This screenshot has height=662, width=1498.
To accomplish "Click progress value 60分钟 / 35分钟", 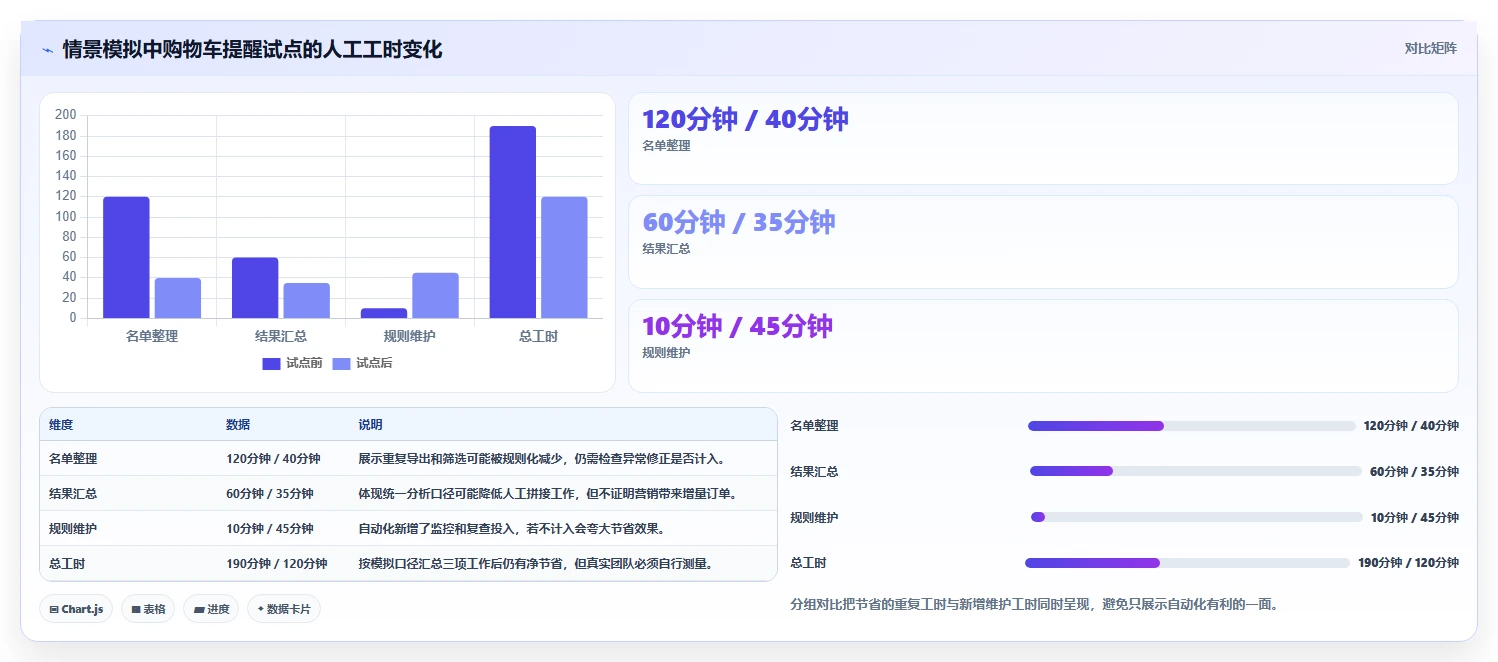I will tap(1414, 472).
